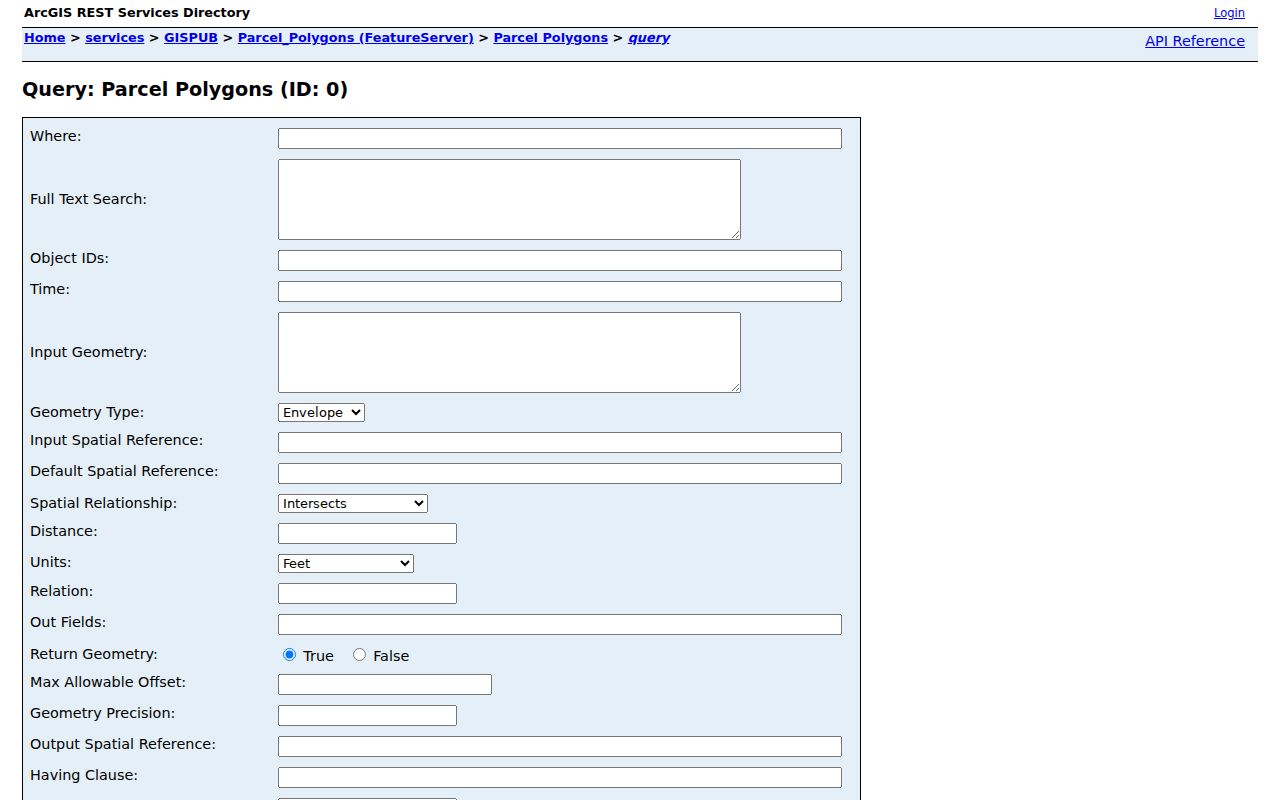1280x800 pixels.
Task: Click inside the Full Text Search textarea
Action: [x=509, y=199]
